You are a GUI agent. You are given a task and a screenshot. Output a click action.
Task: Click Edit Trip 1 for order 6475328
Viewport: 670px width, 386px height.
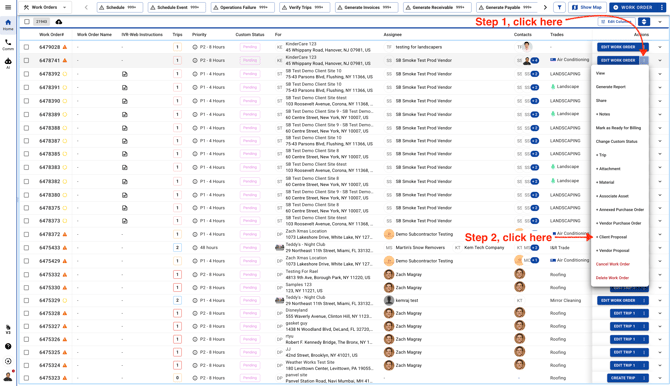pyautogui.click(x=624, y=313)
